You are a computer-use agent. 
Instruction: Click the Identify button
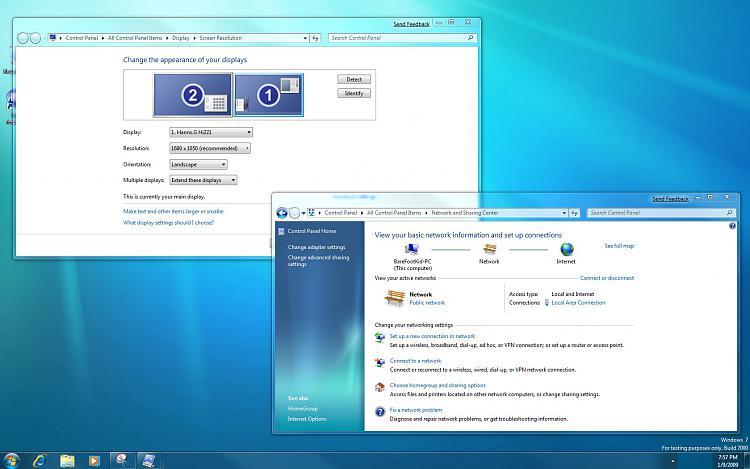click(x=354, y=93)
